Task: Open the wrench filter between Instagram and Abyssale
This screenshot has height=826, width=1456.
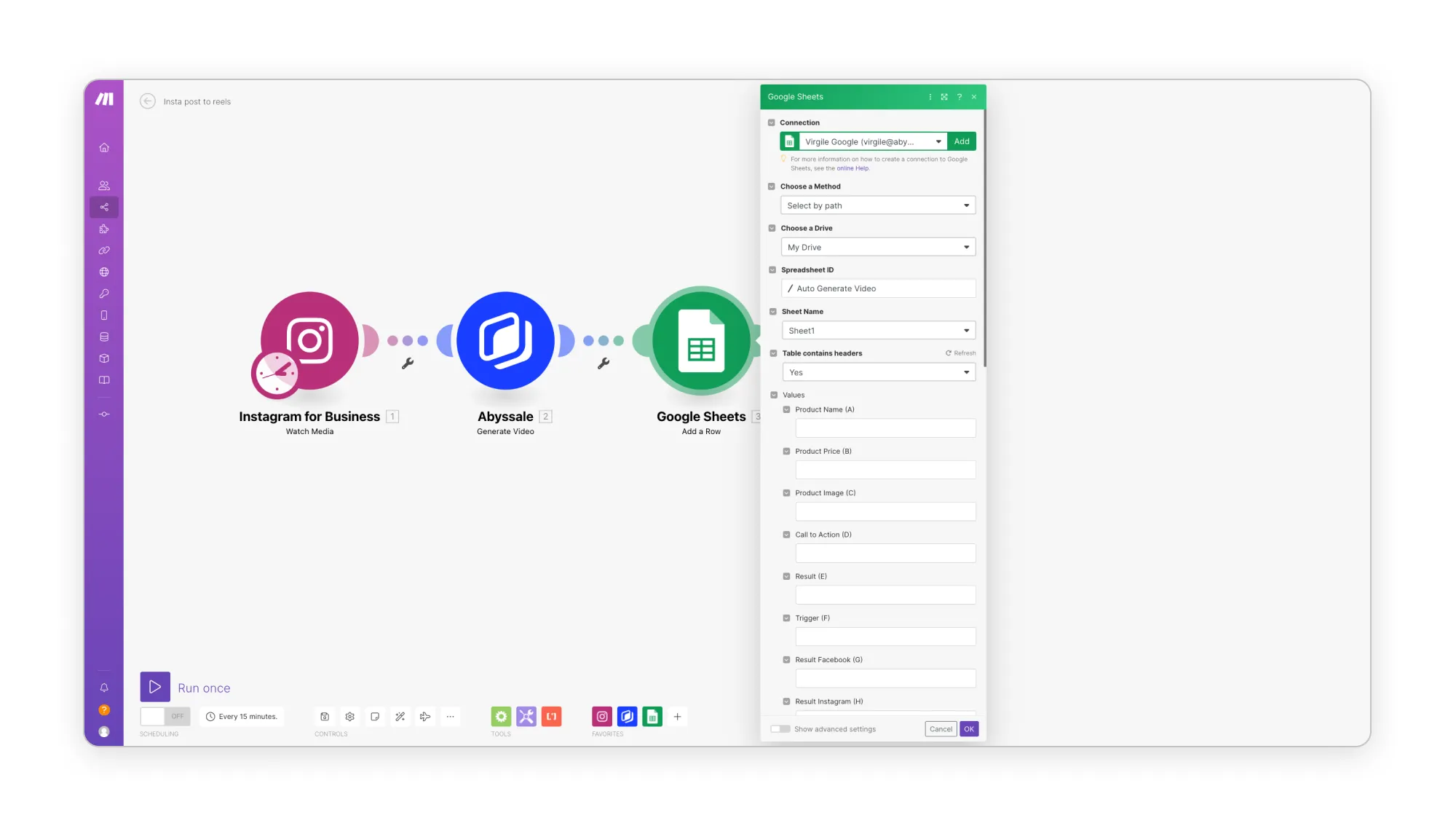Action: point(408,363)
